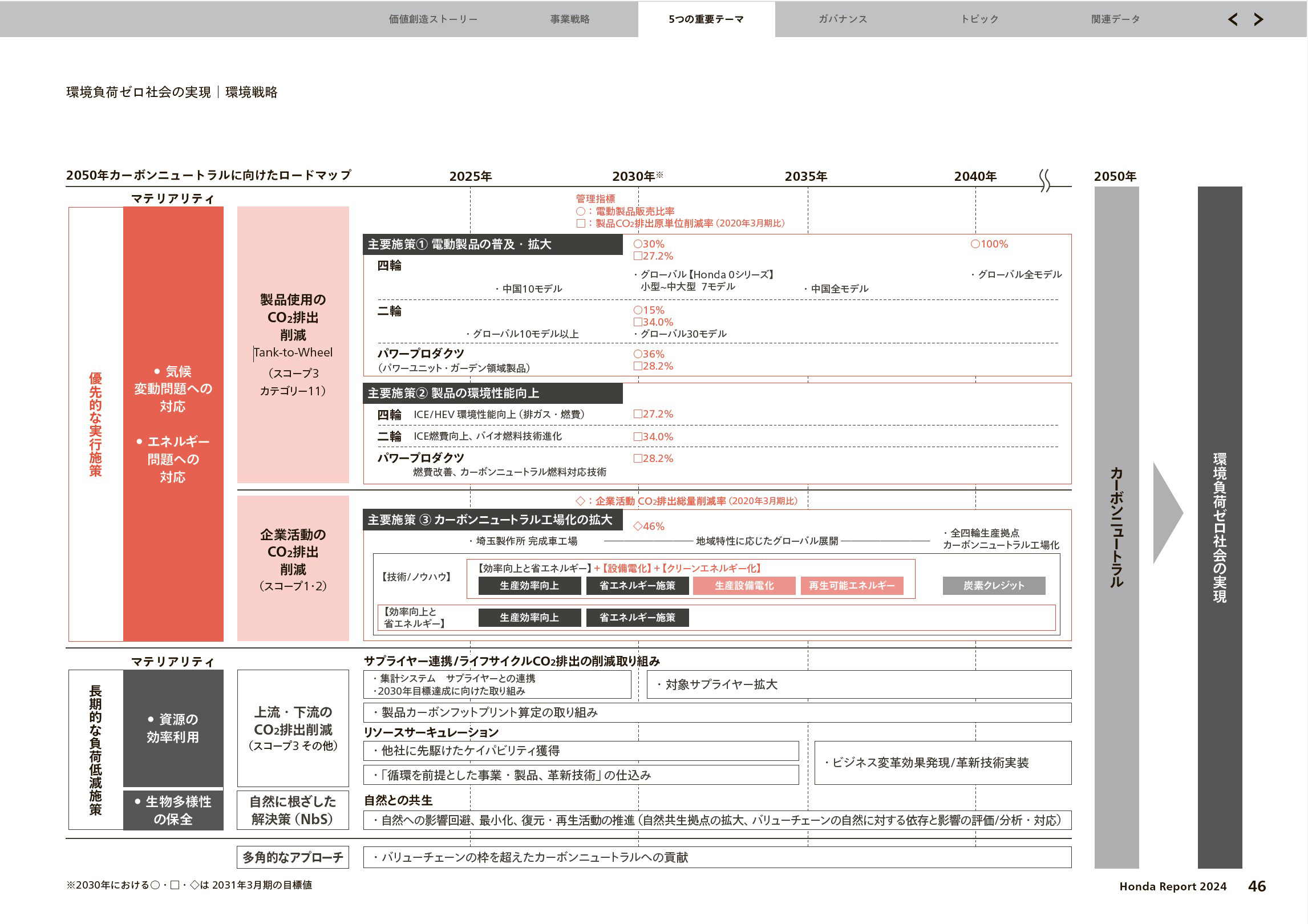The image size is (1308, 924).
Task: Open the 関連データ tab
Action: pos(1115,19)
